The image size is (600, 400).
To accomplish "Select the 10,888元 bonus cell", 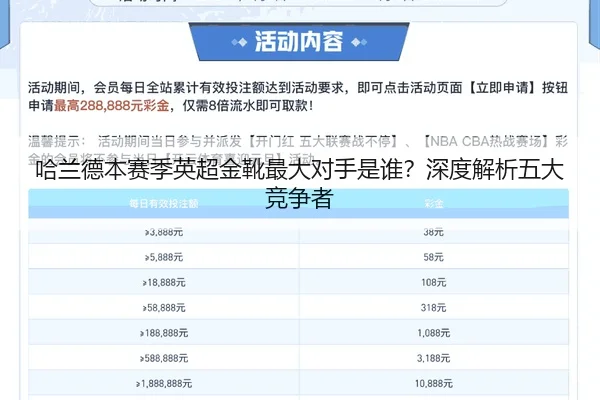I will tap(434, 383).
